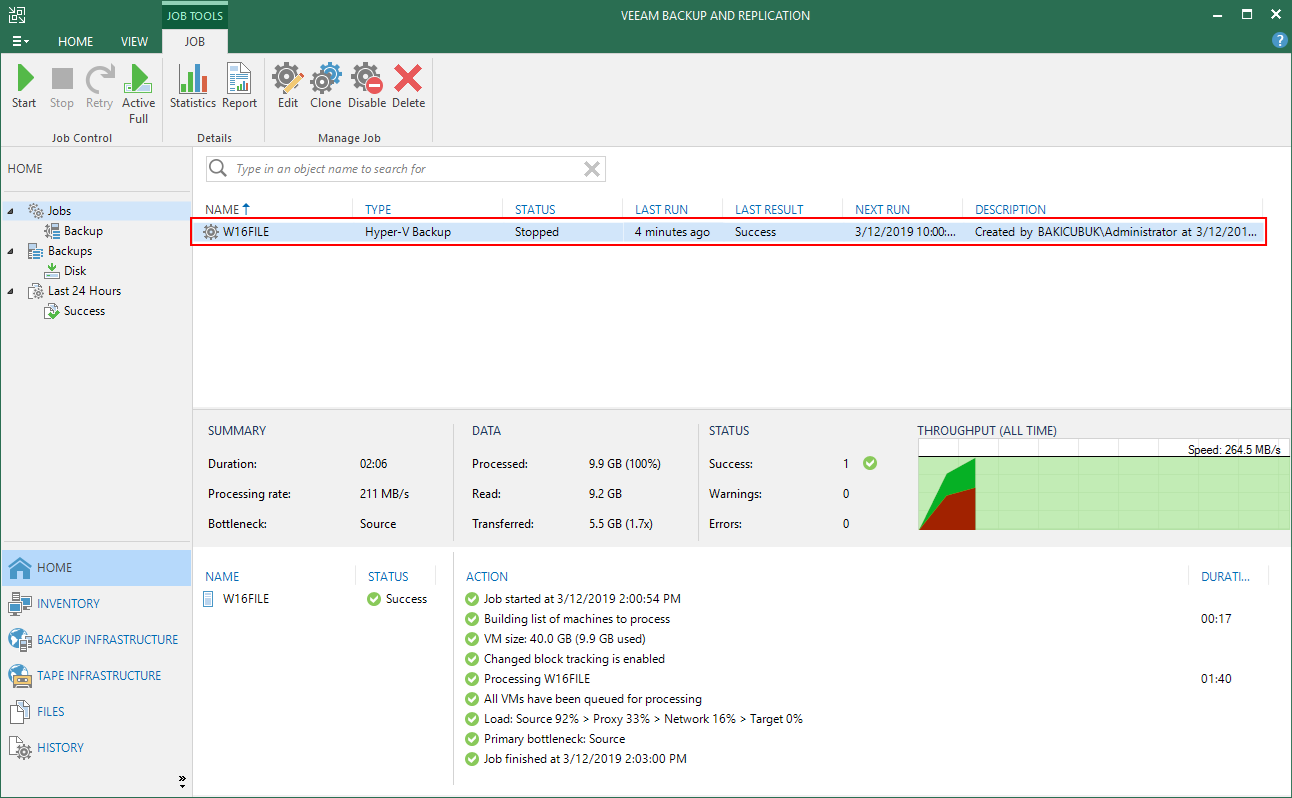Switch to the VIEW ribbon tab
The height and width of the screenshot is (798, 1292).
134,41
